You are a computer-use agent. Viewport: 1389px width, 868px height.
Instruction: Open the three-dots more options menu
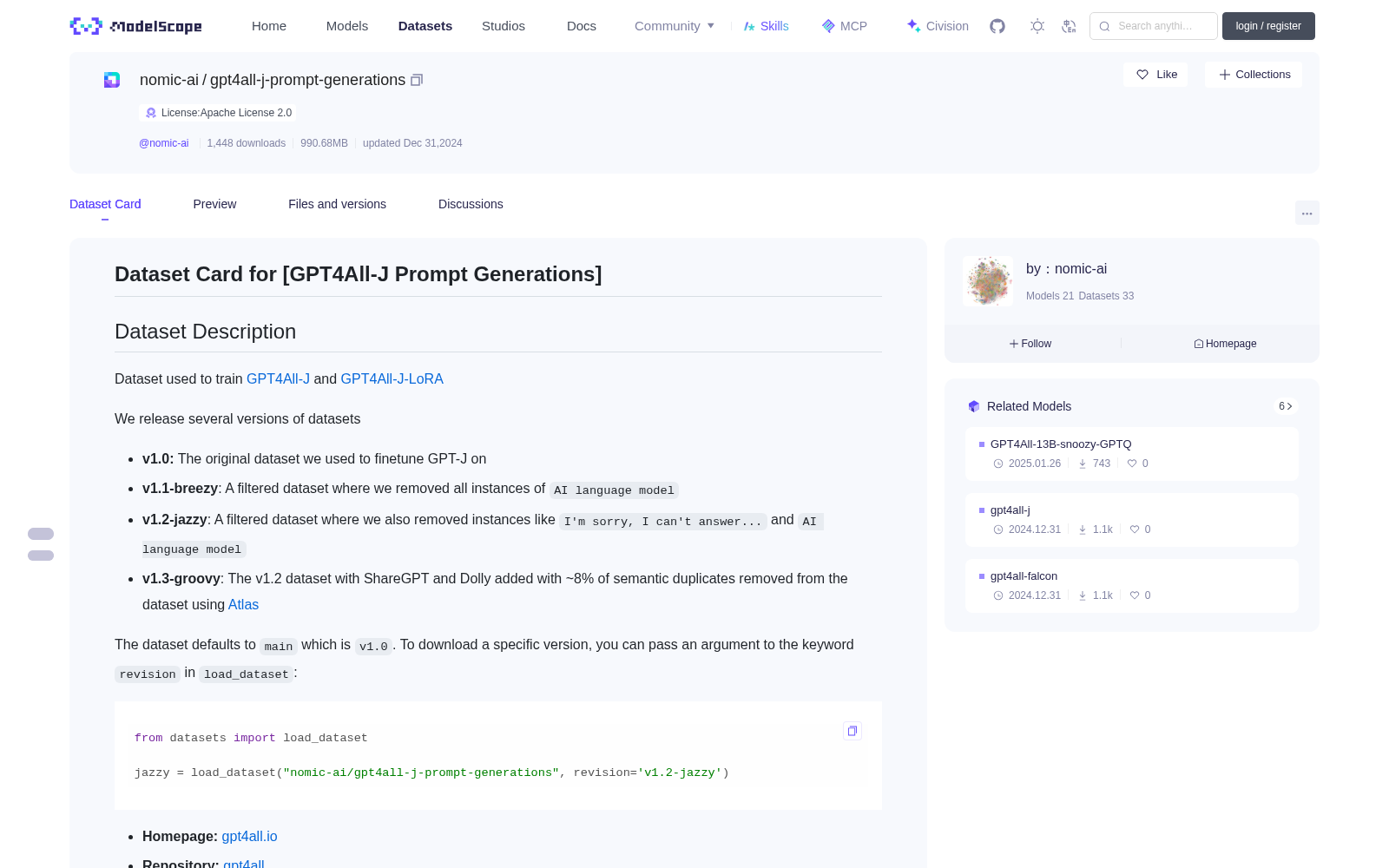pos(1307,214)
